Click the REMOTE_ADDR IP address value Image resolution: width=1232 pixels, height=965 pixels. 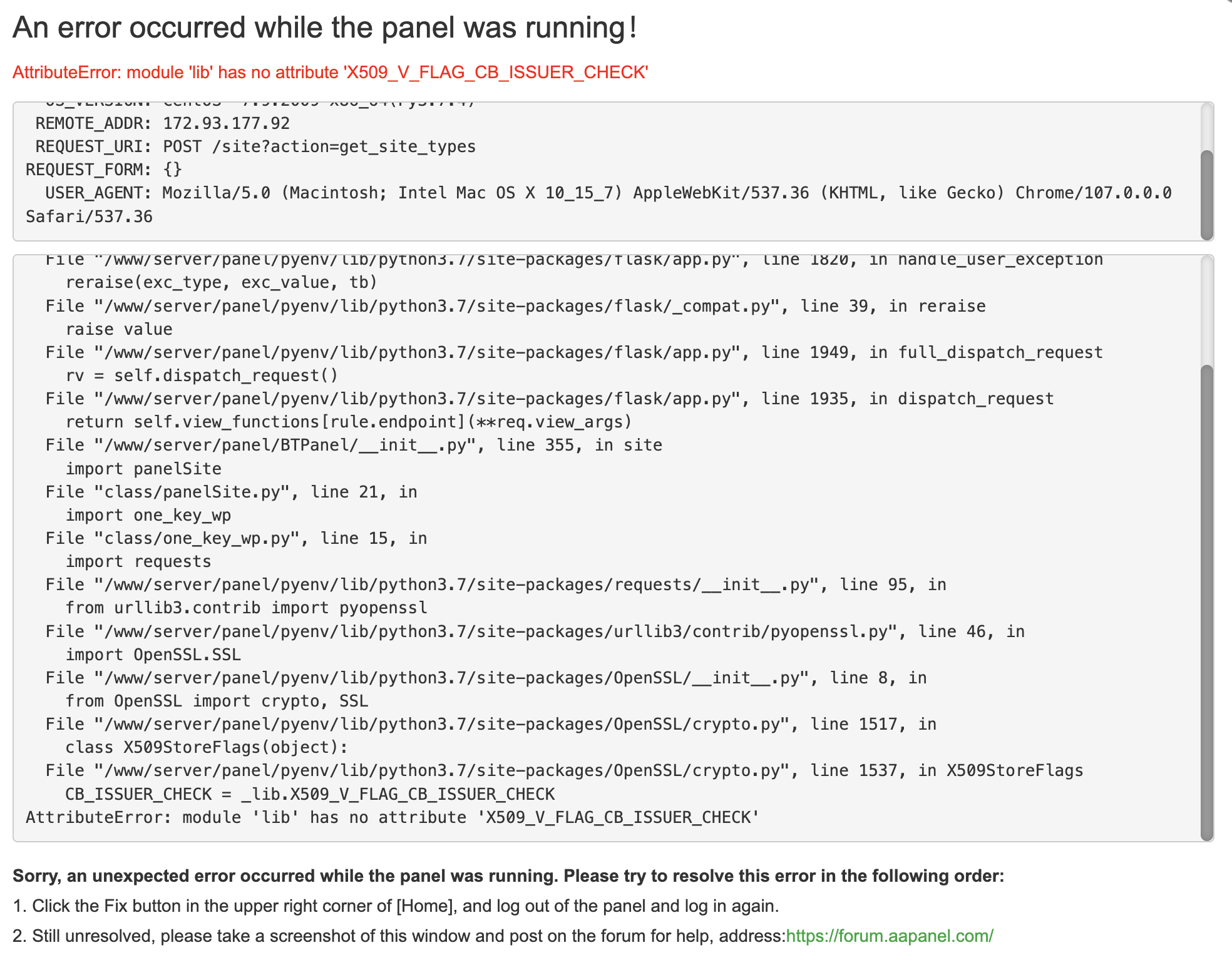[x=226, y=123]
